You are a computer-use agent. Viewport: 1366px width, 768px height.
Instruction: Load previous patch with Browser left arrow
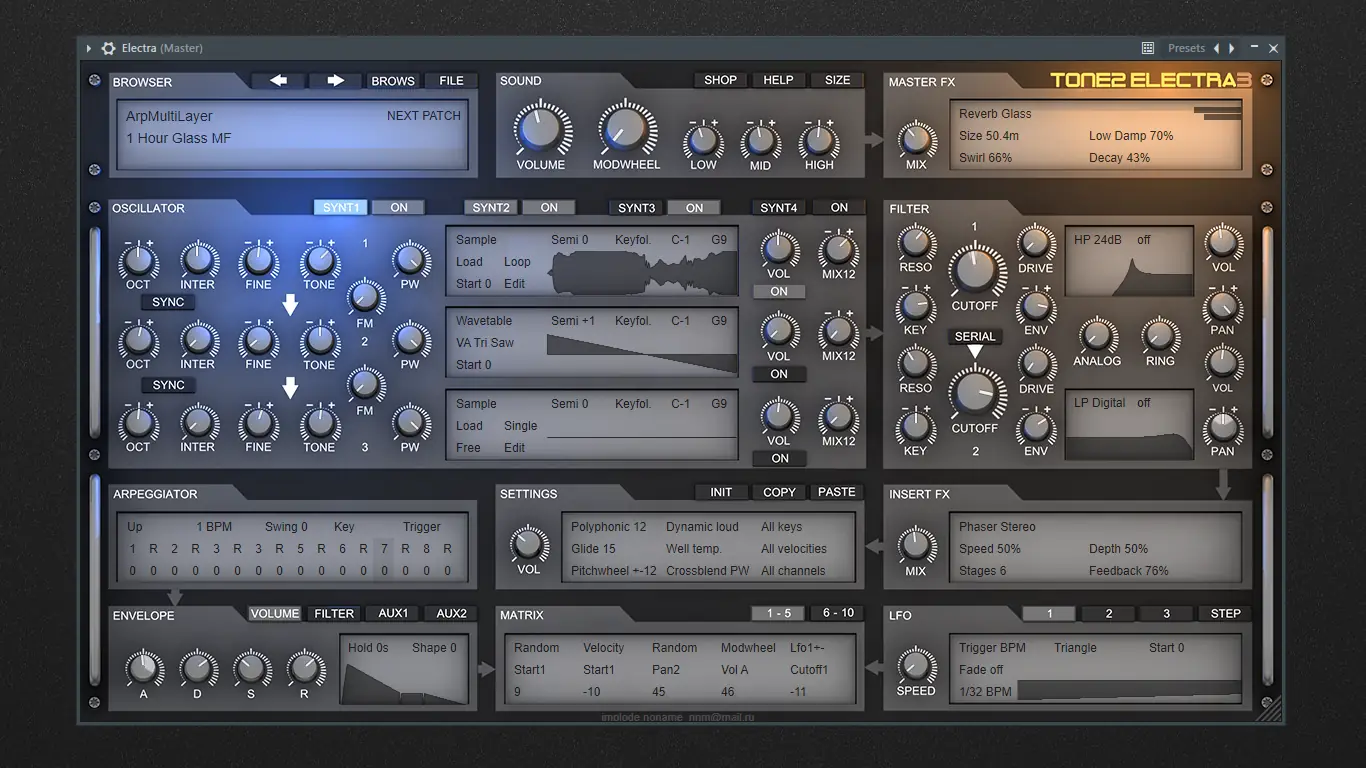coord(279,81)
